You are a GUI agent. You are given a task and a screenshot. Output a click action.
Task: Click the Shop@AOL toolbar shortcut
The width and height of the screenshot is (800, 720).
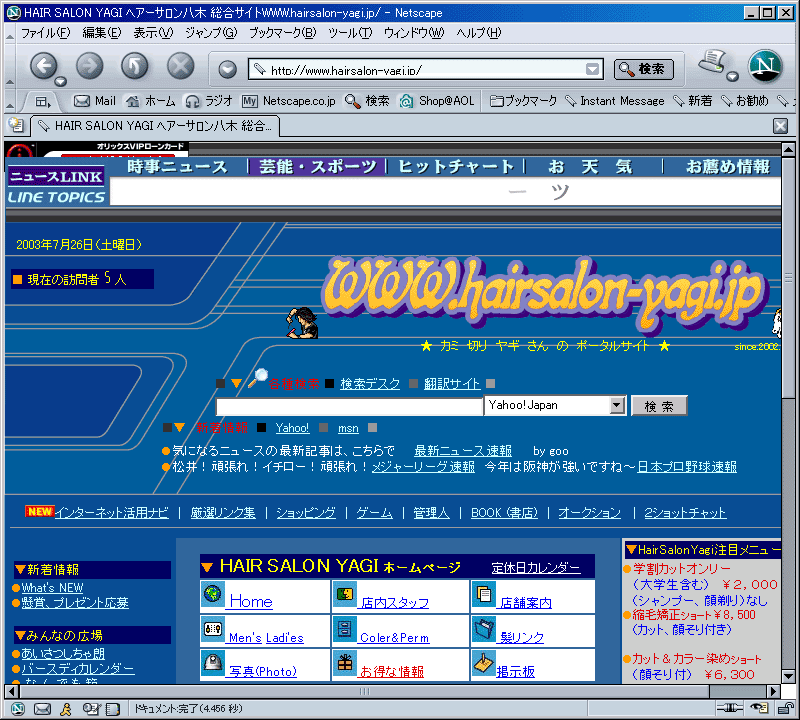pyautogui.click(x=437, y=101)
